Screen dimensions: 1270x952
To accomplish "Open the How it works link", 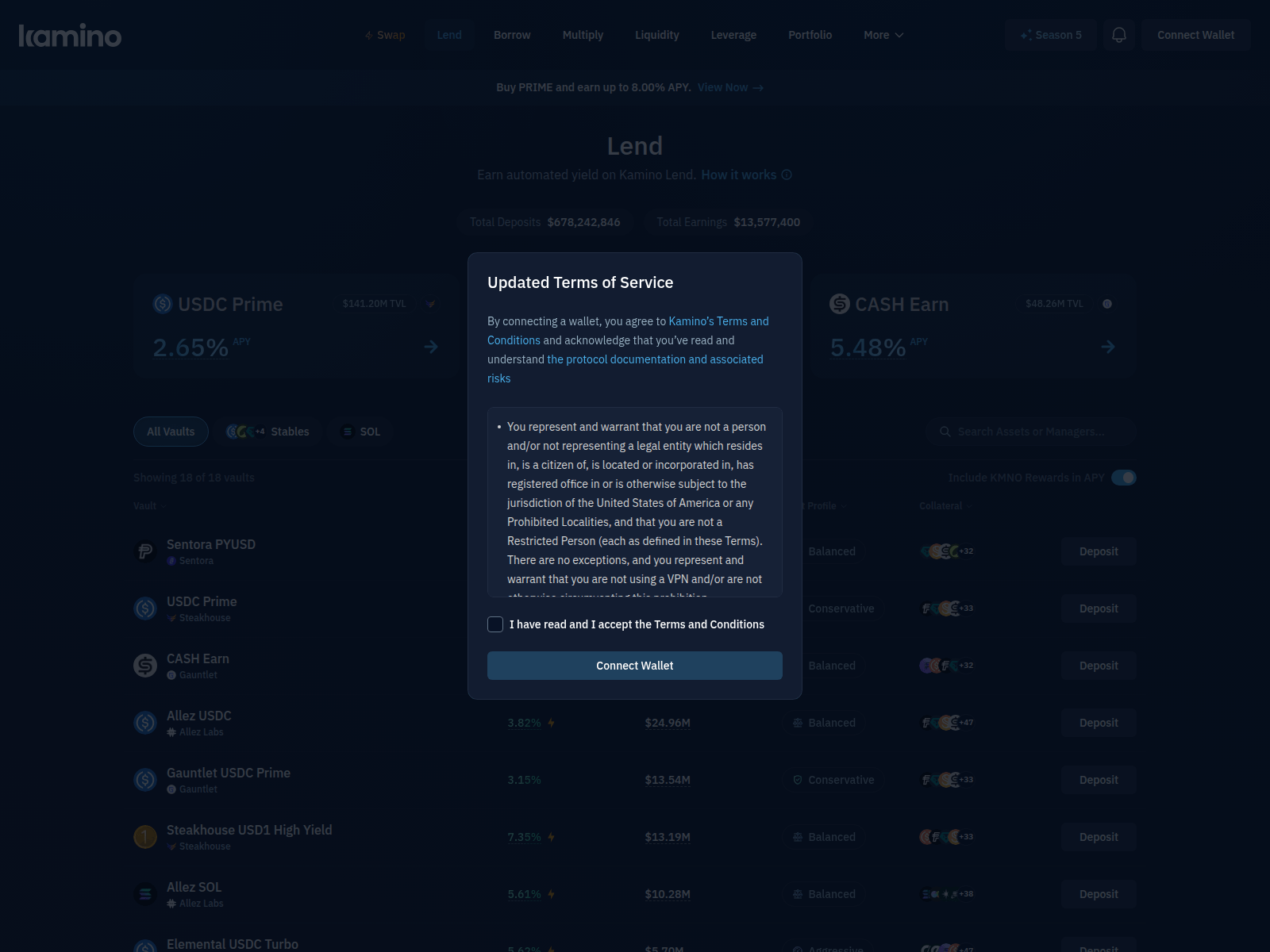I will pyautogui.click(x=739, y=175).
